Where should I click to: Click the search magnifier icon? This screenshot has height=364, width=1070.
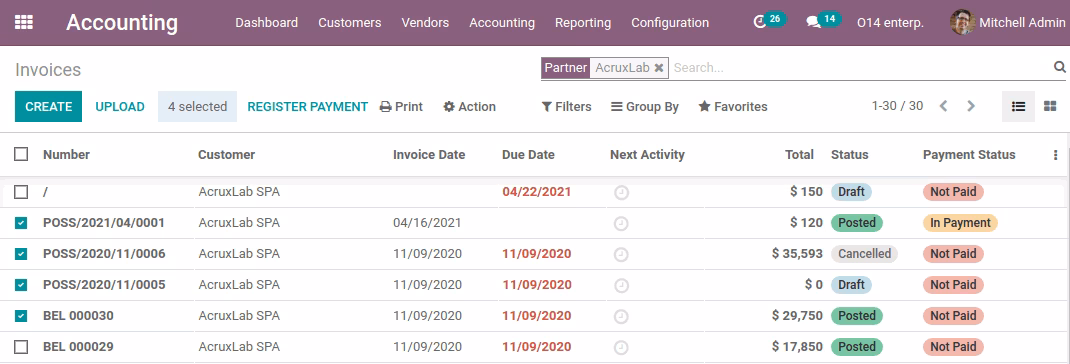[1060, 67]
